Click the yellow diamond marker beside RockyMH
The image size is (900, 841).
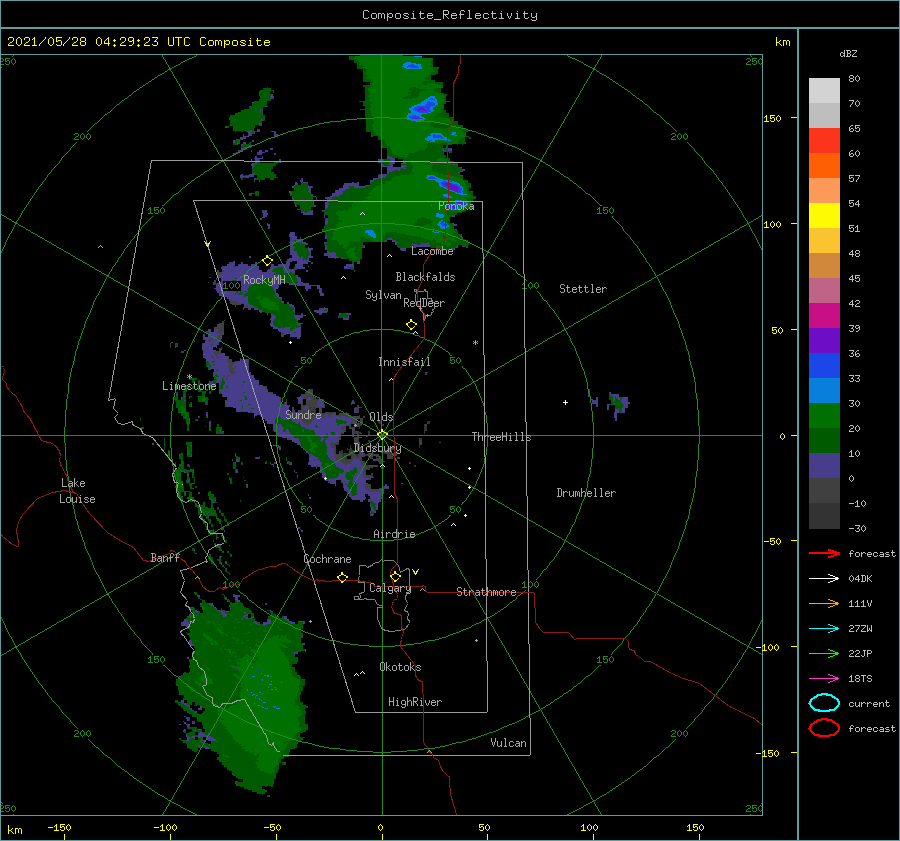[x=267, y=261]
